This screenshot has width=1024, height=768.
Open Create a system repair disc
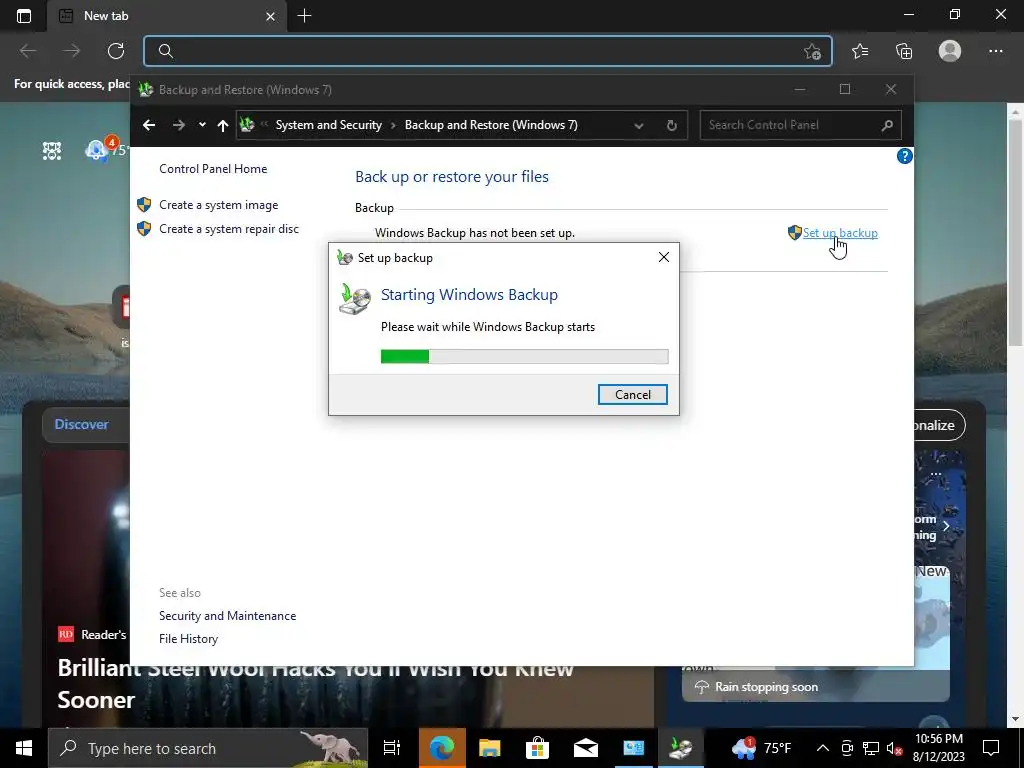(229, 229)
